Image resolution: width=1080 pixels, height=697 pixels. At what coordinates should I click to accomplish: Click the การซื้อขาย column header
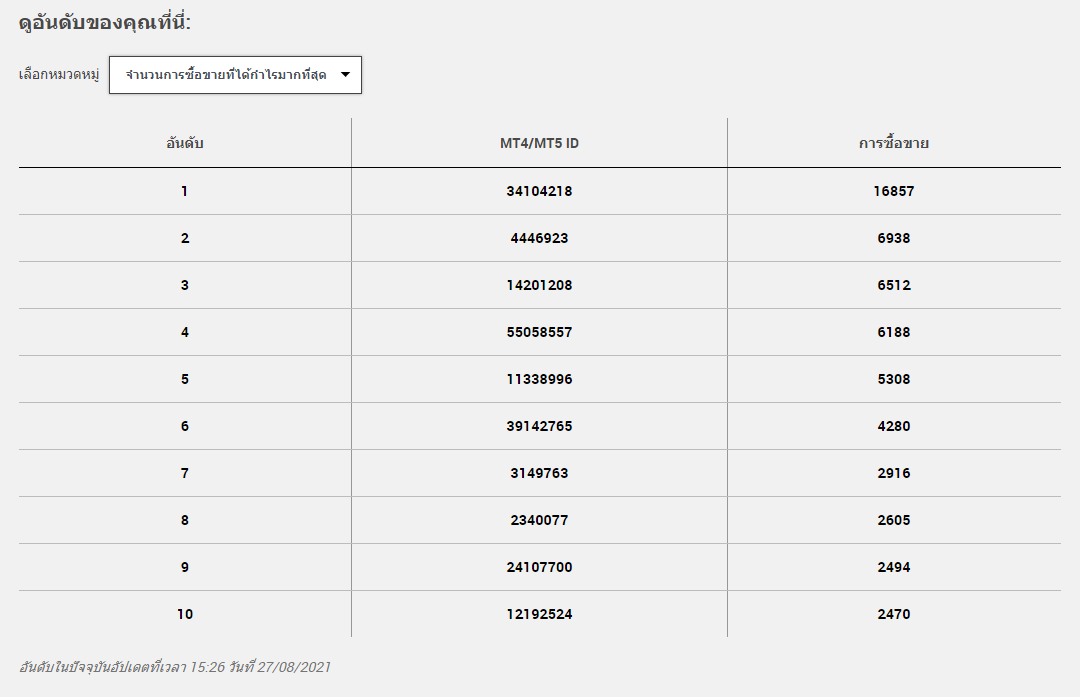(x=893, y=143)
